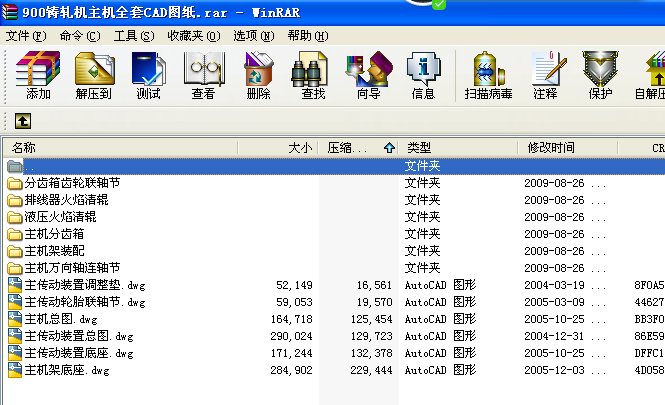Click the Test (测试) archive icon
The image size is (665, 405).
click(148, 69)
